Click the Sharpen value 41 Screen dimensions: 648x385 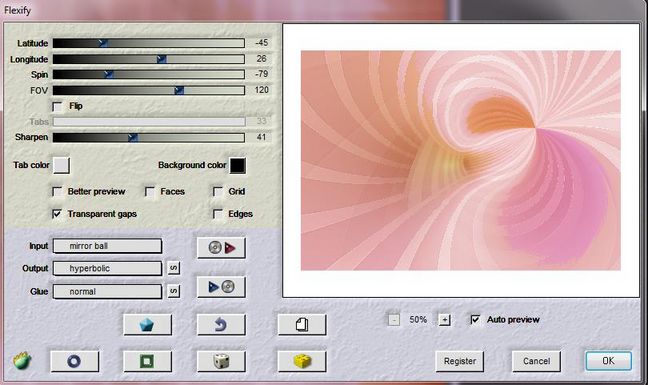click(261, 137)
